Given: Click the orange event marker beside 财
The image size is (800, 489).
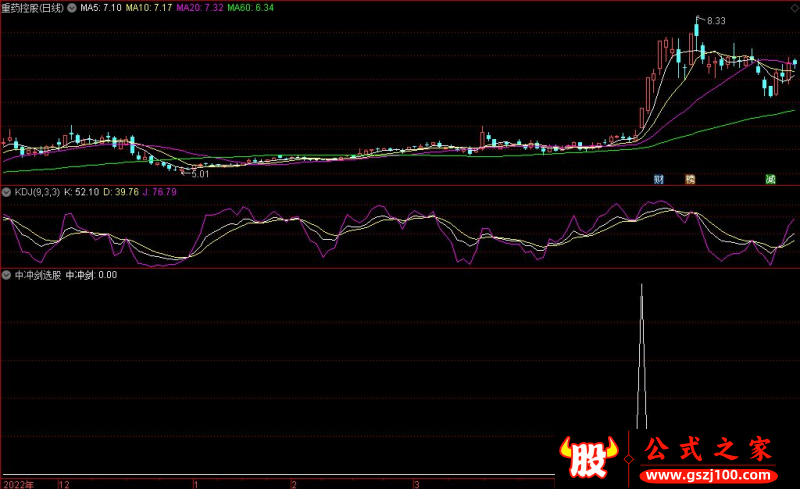Looking at the screenshot, I should 689,180.
